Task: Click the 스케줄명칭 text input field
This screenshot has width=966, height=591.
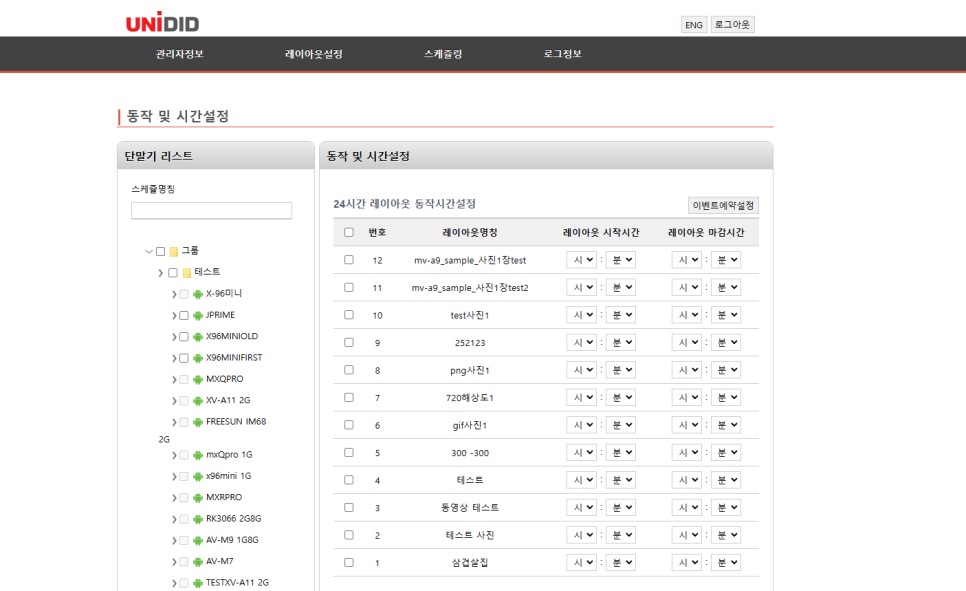Action: (211, 211)
